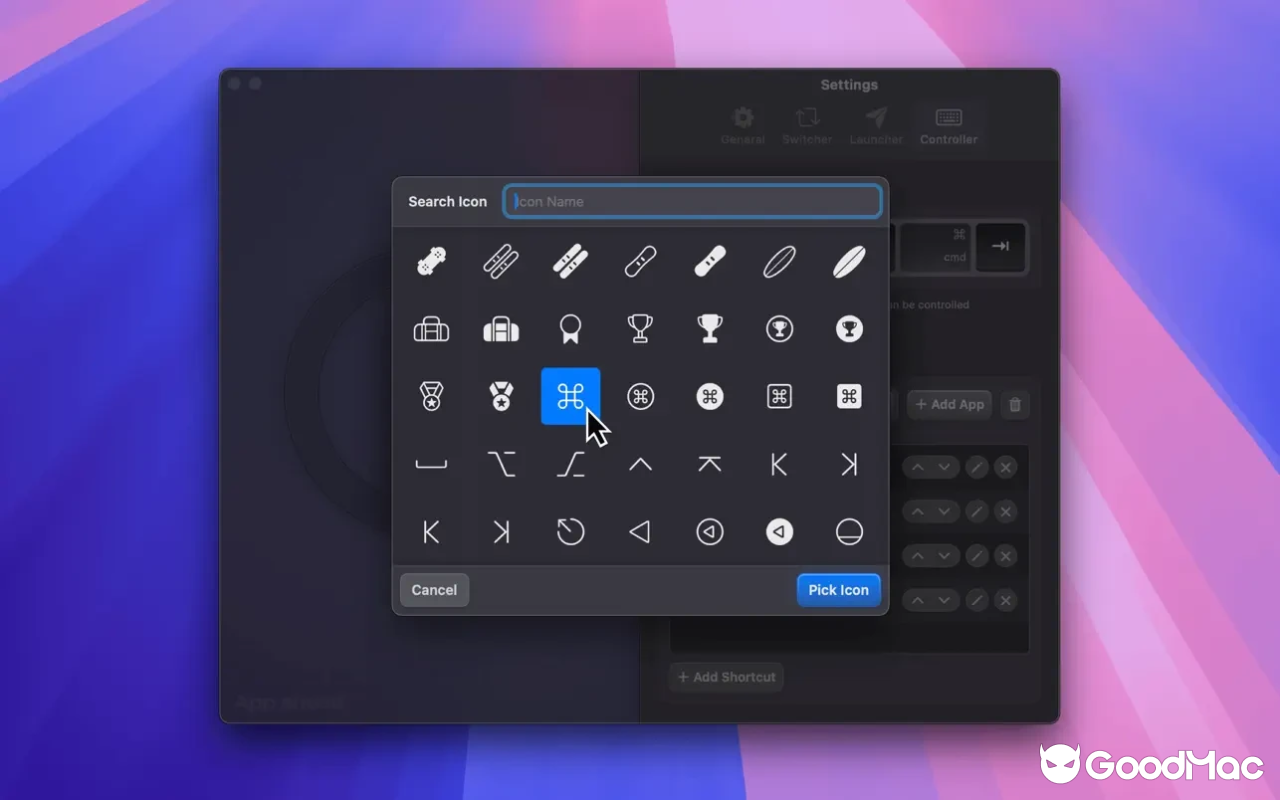Pick the rosette ribbon award icon
This screenshot has height=800, width=1280.
[x=570, y=328]
